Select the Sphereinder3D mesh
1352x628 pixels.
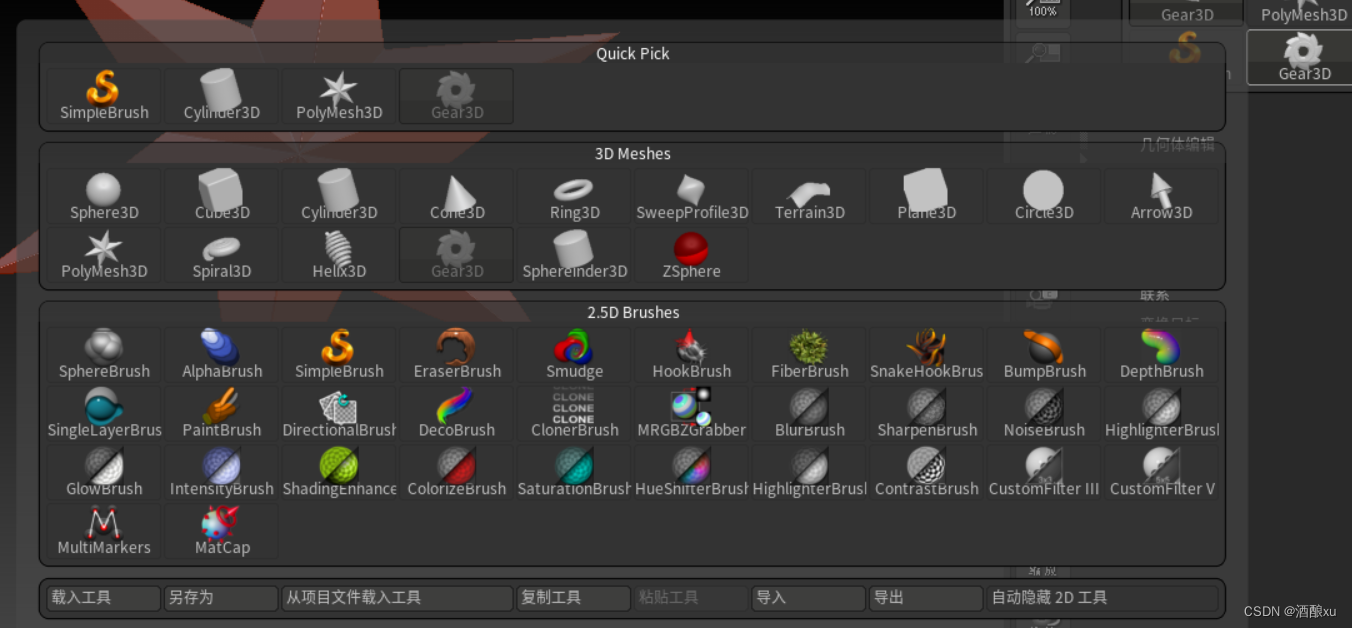574,256
